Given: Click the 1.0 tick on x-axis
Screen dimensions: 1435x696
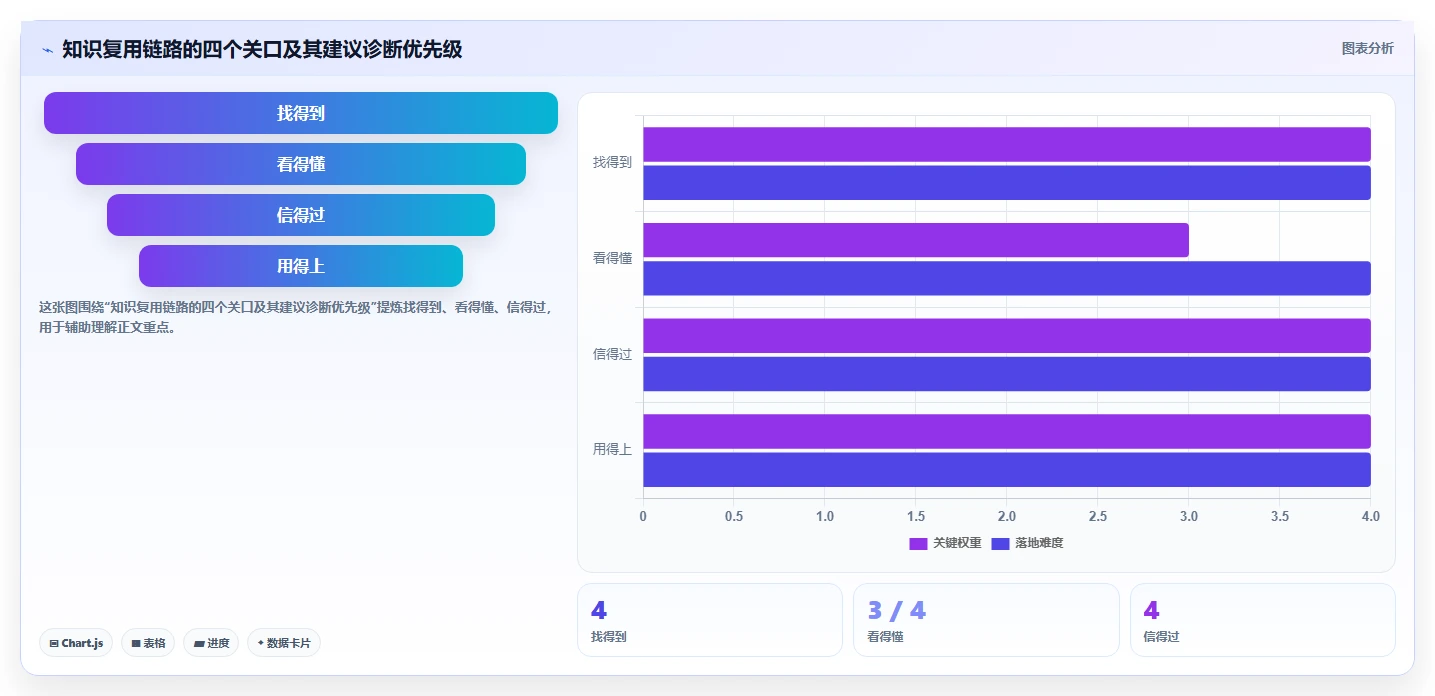Looking at the screenshot, I should (825, 516).
